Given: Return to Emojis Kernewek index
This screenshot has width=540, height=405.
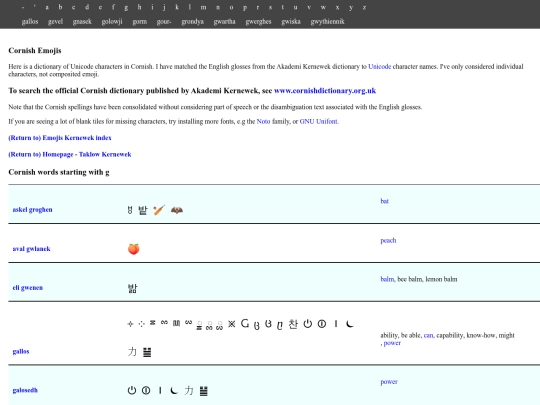Looking at the screenshot, I should (60, 138).
